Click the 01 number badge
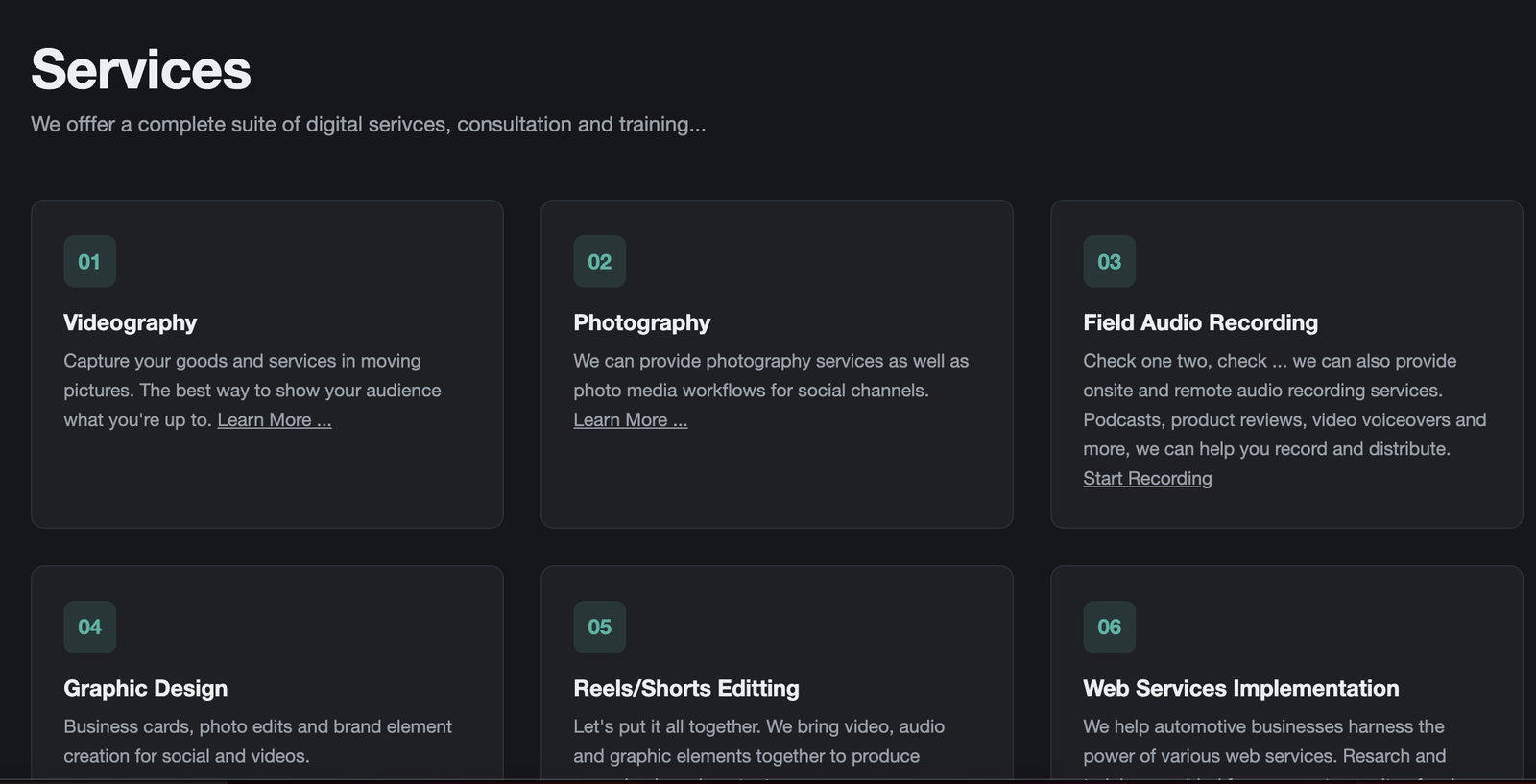This screenshot has width=1536, height=784. [x=90, y=262]
